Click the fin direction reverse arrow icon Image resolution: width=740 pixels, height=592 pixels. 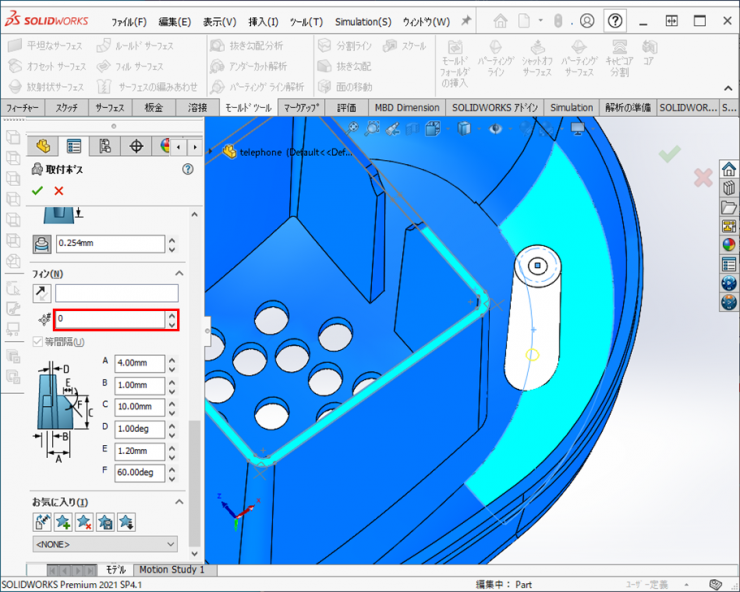click(42, 293)
